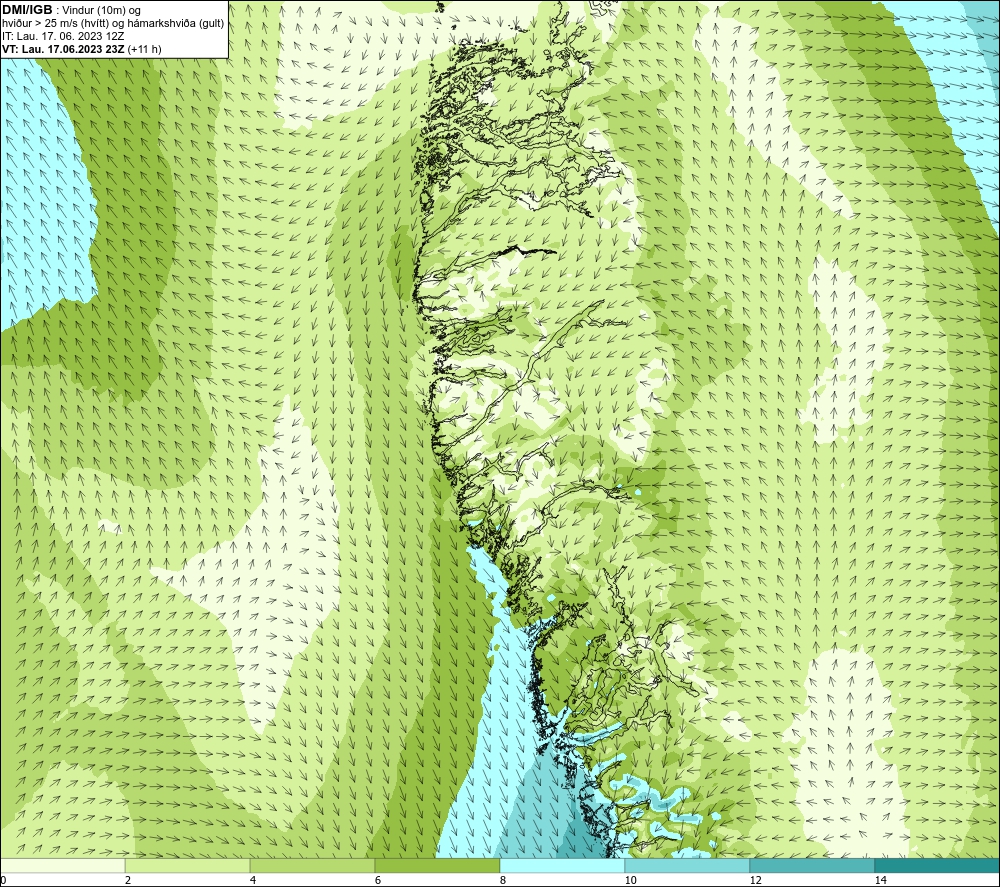The height and width of the screenshot is (887, 1000).
Task: Click the light cyan legend swatch between 8 and 10
Action: click(x=562, y=865)
